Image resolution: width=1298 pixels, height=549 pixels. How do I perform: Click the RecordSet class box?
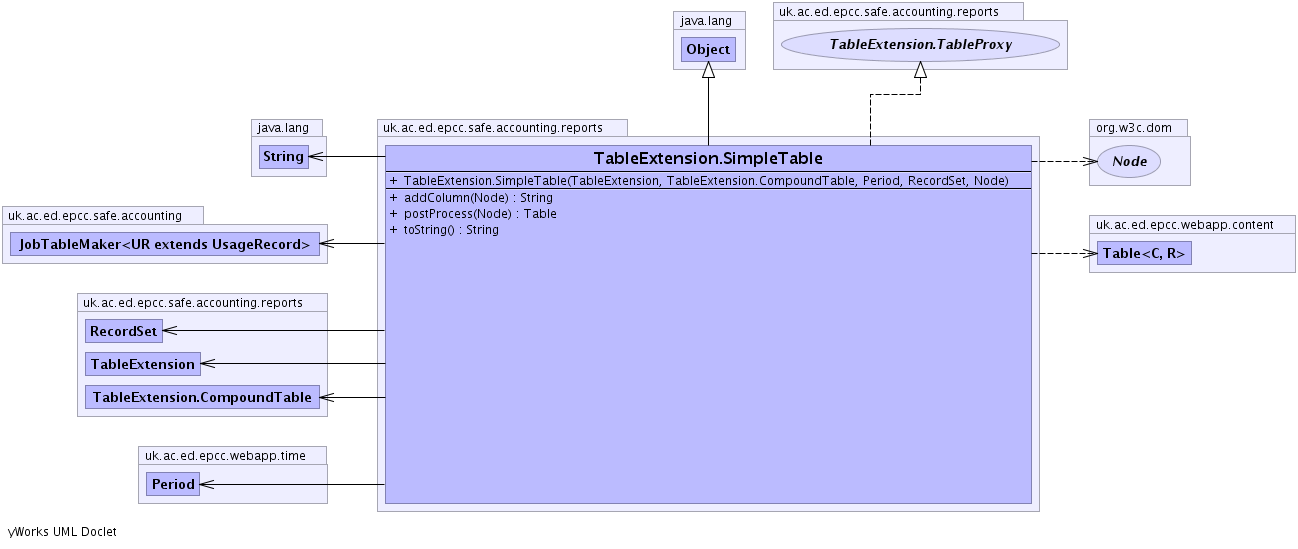[x=123, y=331]
